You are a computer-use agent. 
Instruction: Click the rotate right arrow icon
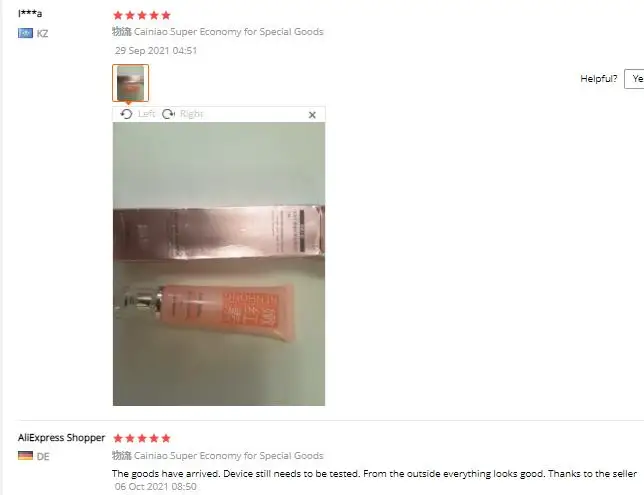168,114
